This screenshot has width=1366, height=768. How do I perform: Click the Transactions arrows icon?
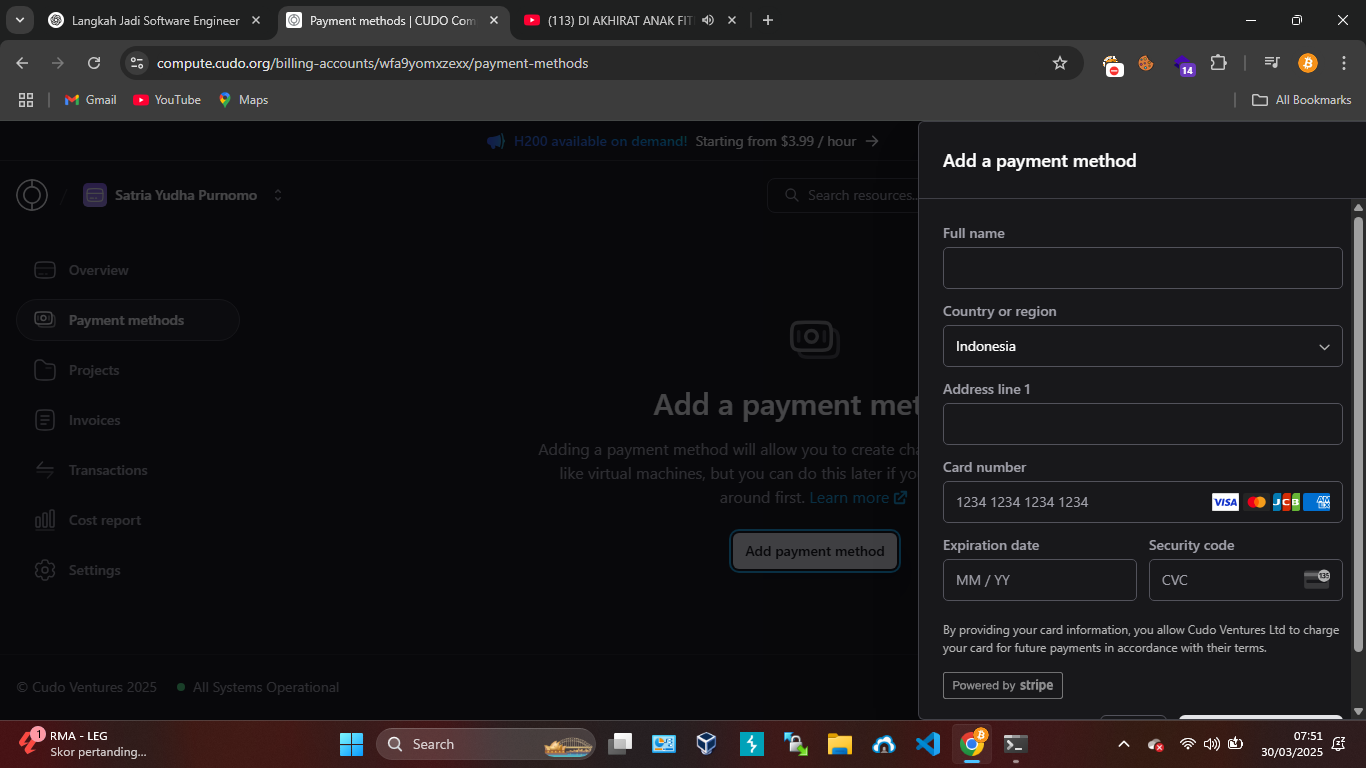44,470
